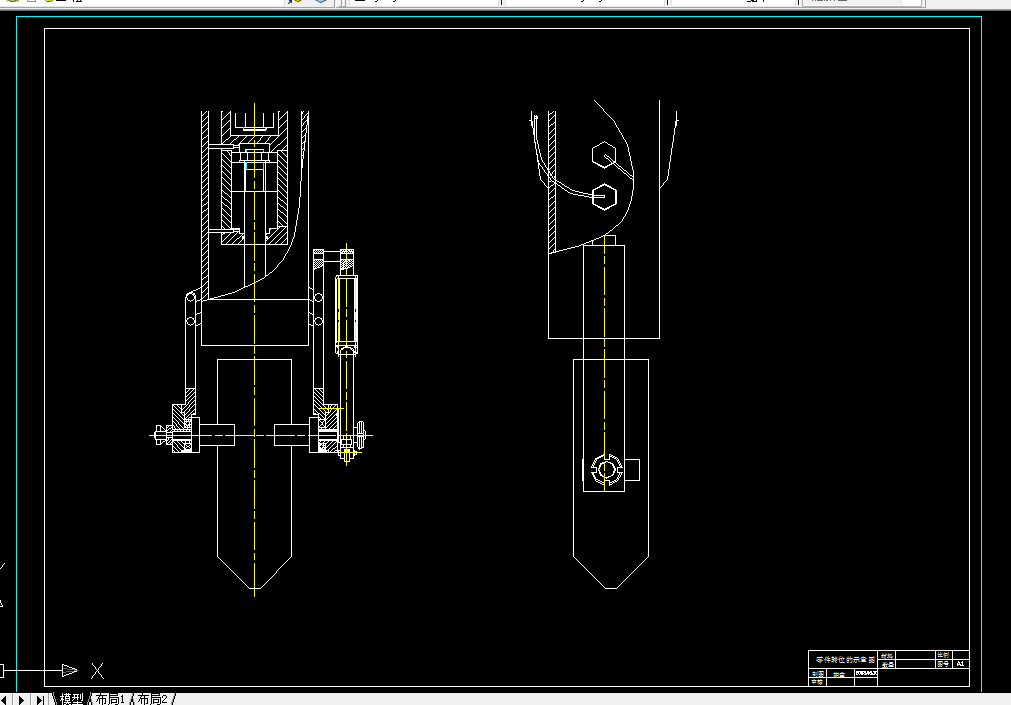Screen dimensions: 1011x705
Task: Click the scroll-tabs-left arrow
Action: click(x=5, y=699)
